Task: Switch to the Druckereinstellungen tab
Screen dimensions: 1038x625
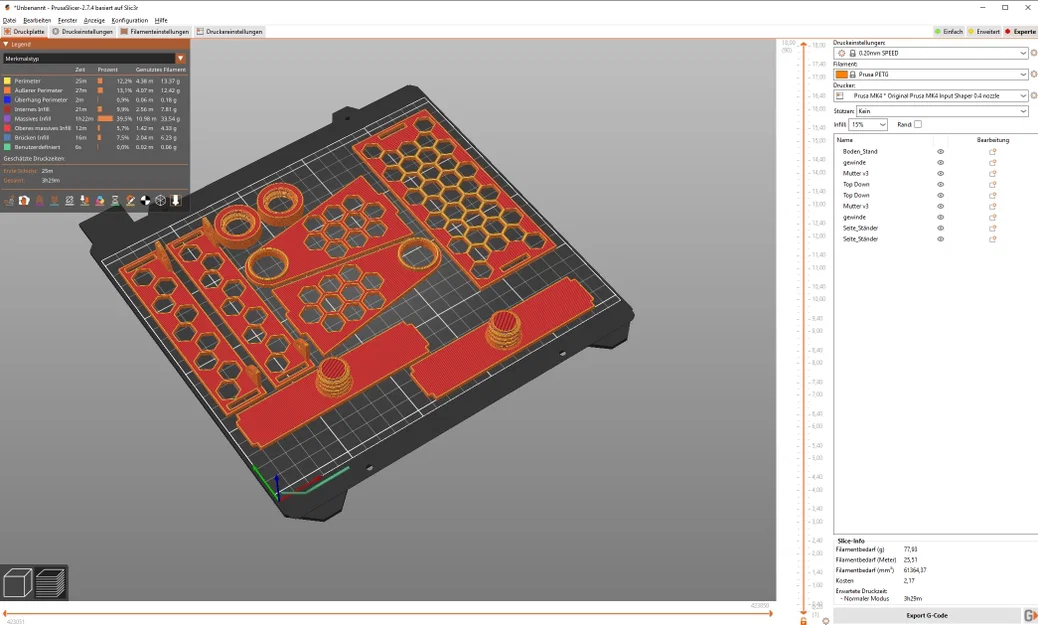Action: [x=229, y=31]
